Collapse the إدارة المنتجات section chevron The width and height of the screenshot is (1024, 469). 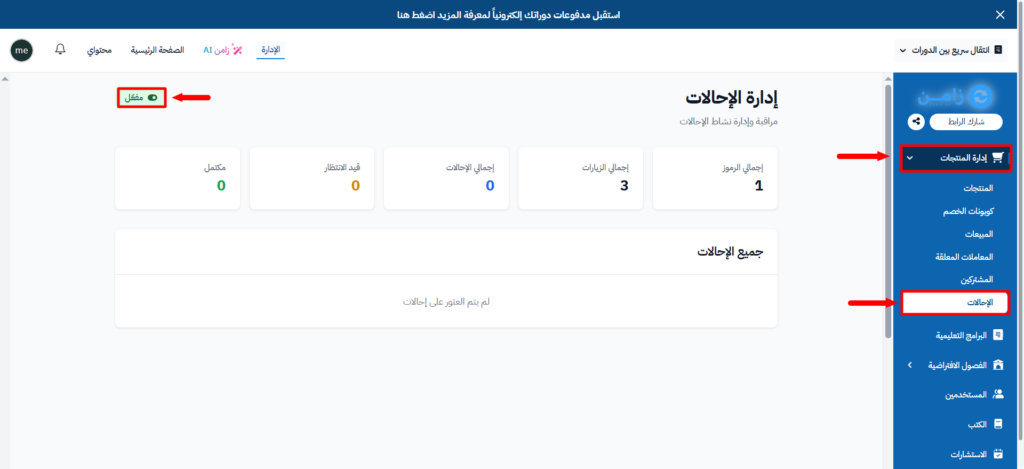[x=909, y=158]
